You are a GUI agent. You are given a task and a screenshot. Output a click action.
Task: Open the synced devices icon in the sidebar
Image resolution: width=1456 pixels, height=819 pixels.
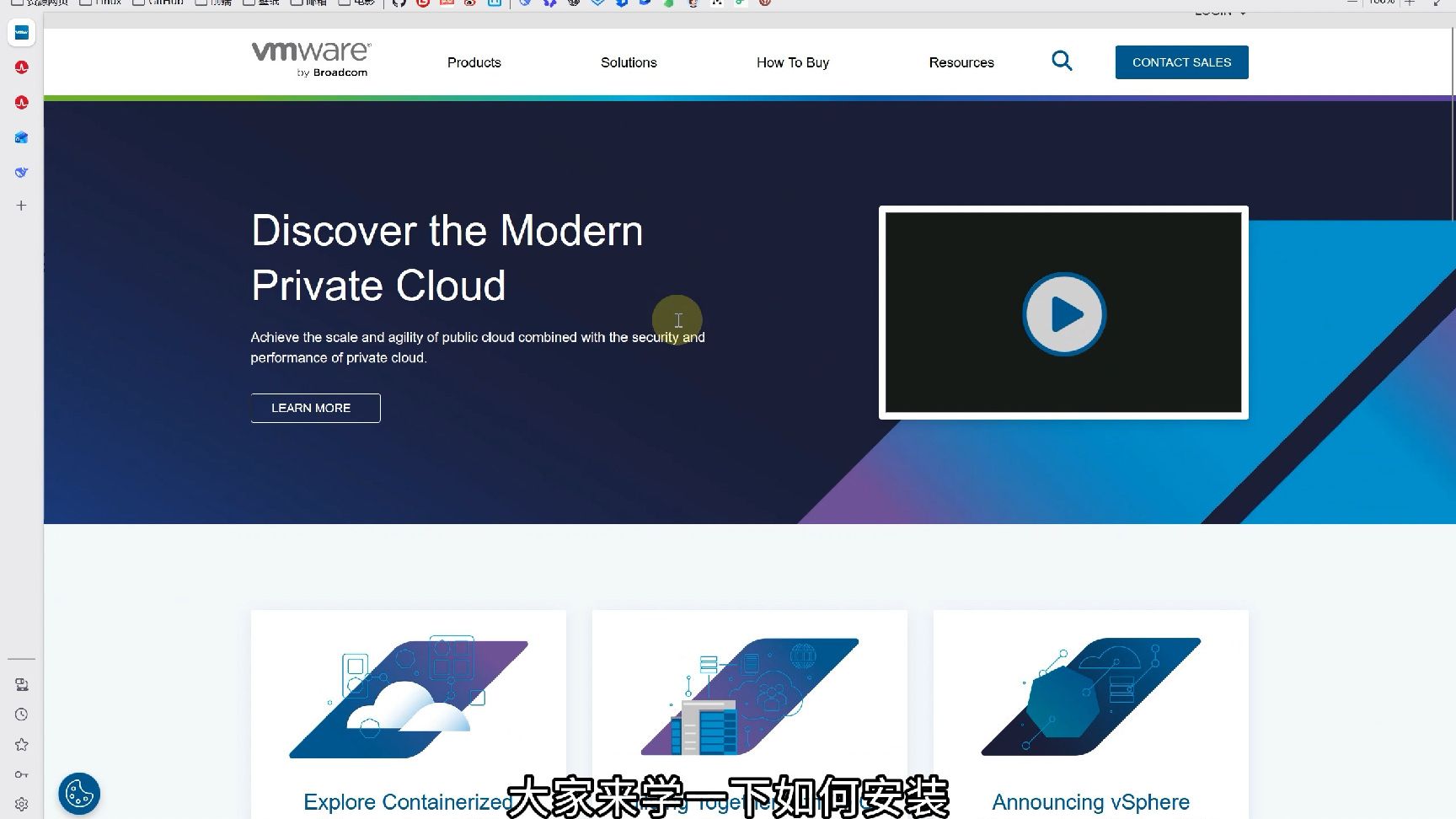pyautogui.click(x=22, y=684)
